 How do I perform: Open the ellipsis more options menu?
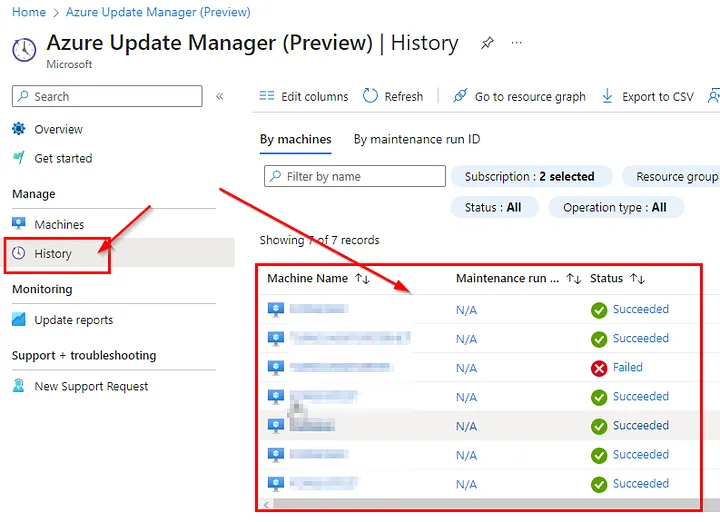coord(516,44)
